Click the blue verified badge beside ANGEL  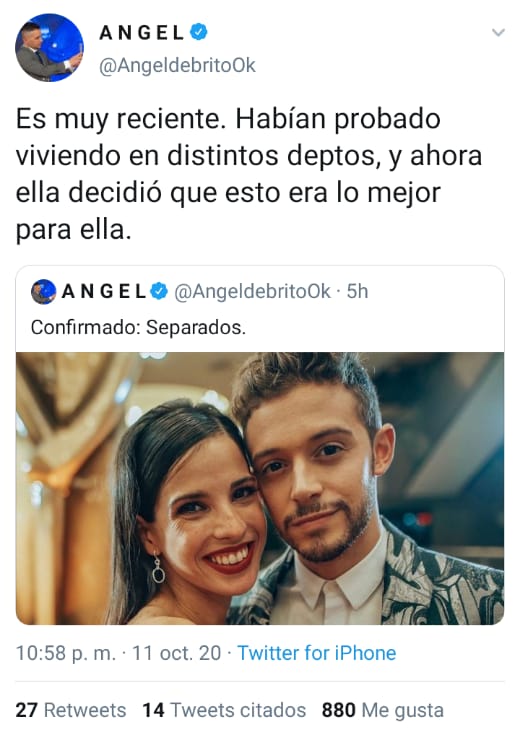point(198,32)
